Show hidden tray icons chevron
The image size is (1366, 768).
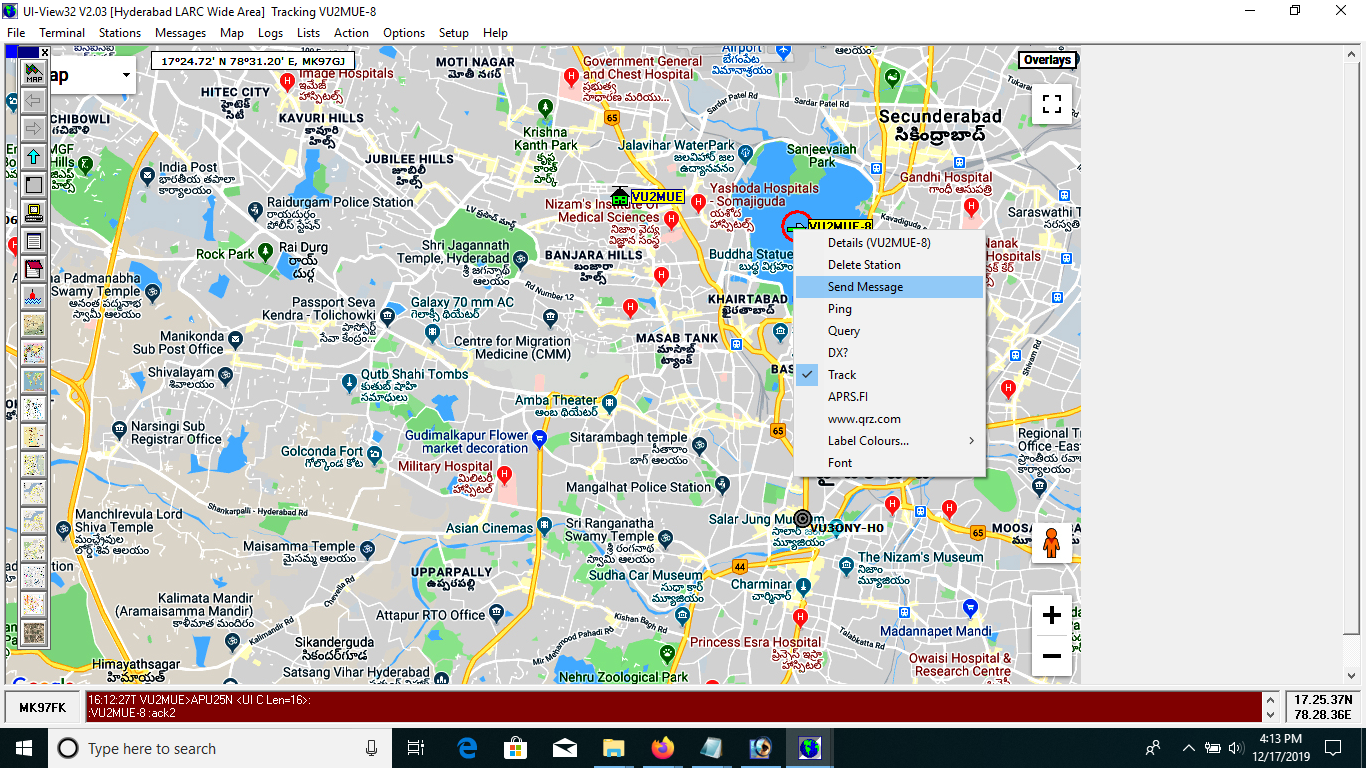click(x=1189, y=748)
